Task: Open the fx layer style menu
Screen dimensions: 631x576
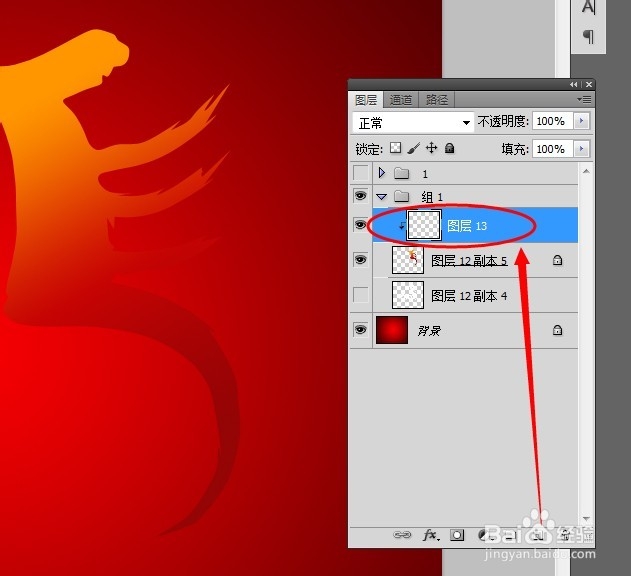Action: click(431, 535)
